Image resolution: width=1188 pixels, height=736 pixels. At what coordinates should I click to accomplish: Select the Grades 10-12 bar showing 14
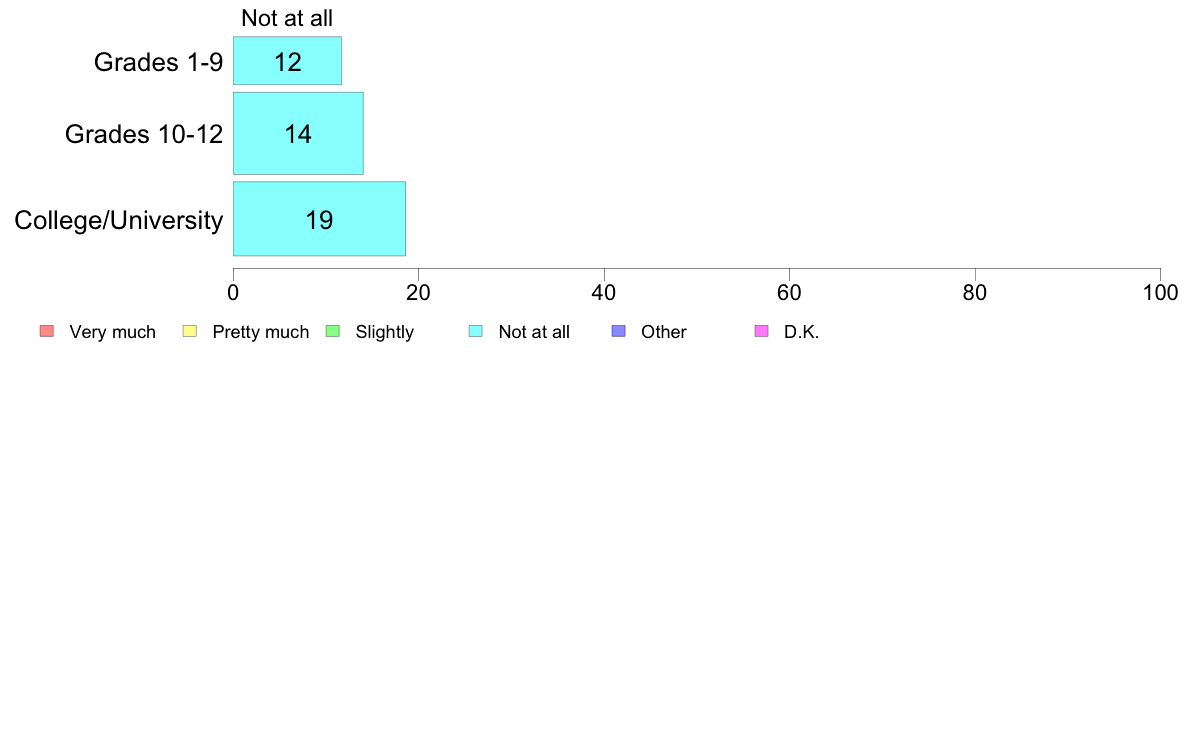(x=299, y=133)
